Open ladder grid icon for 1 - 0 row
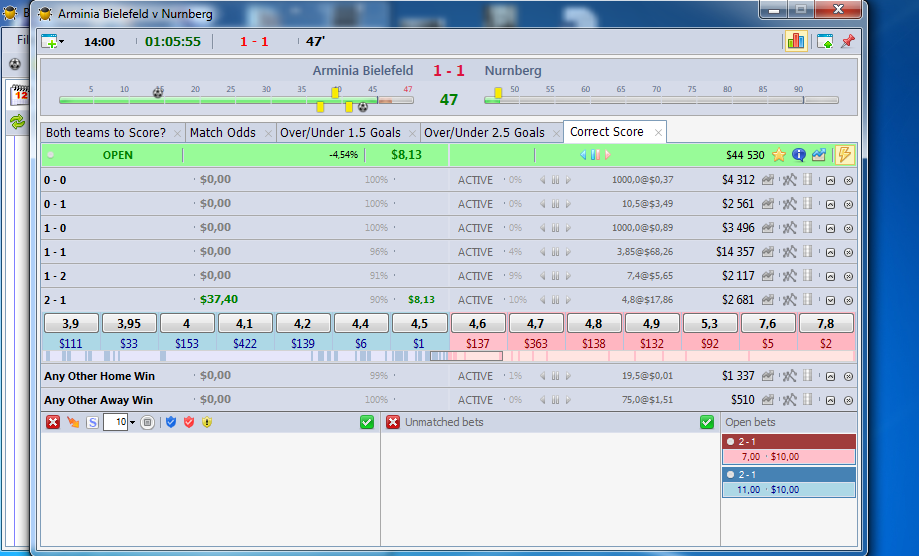 808,228
